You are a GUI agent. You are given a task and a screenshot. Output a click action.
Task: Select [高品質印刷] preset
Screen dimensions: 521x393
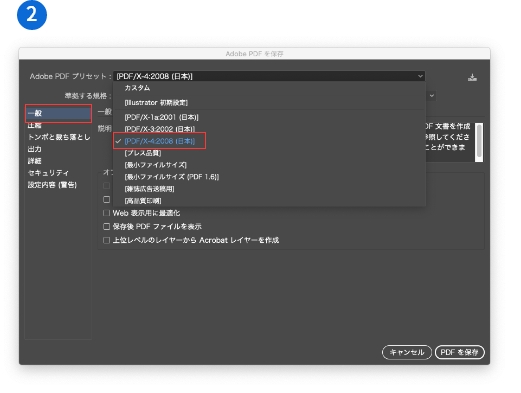pyautogui.click(x=143, y=201)
